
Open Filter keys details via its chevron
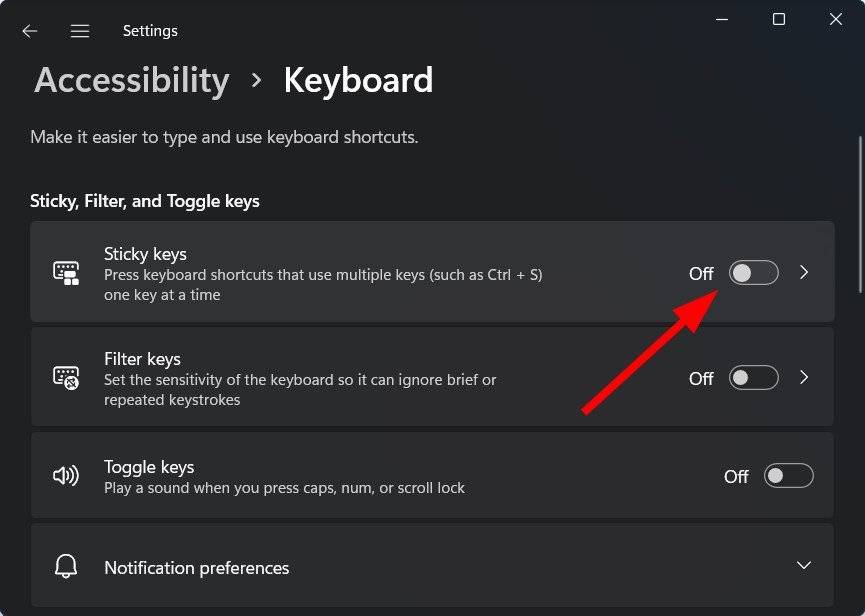(804, 378)
